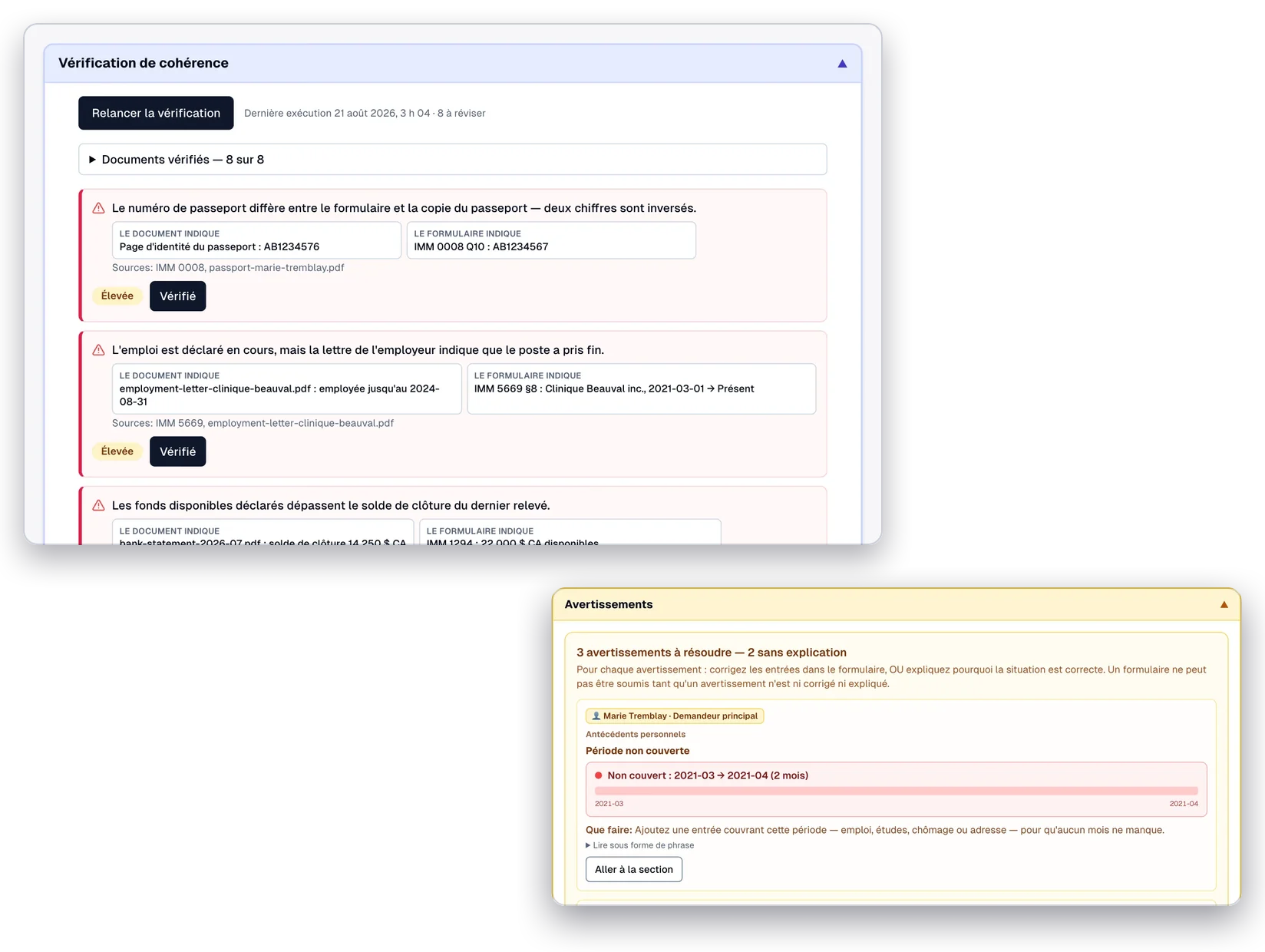This screenshot has width=1265, height=952.
Task: Click warning icon of available funds issue
Action: click(x=99, y=505)
